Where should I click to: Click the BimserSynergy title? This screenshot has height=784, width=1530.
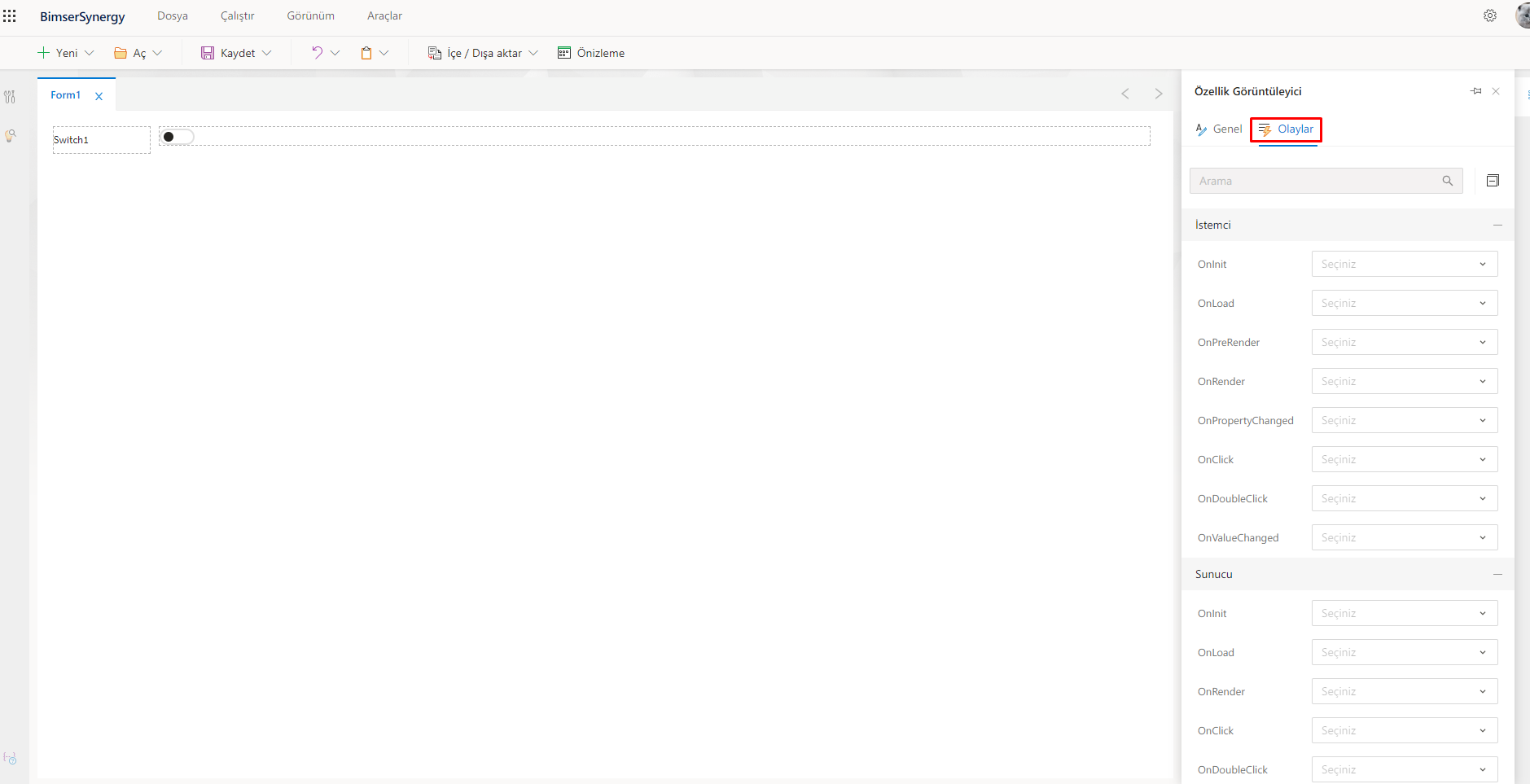point(82,16)
